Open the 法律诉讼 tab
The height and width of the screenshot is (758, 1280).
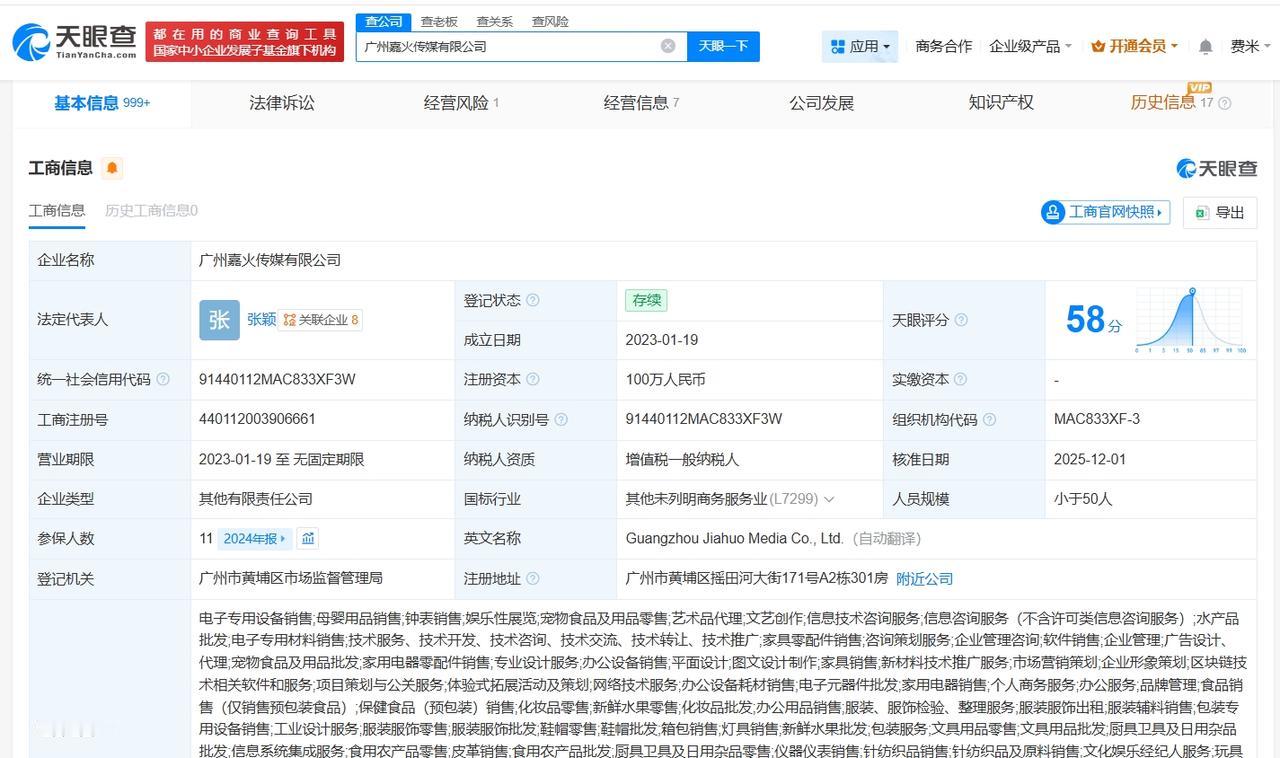[x=282, y=103]
